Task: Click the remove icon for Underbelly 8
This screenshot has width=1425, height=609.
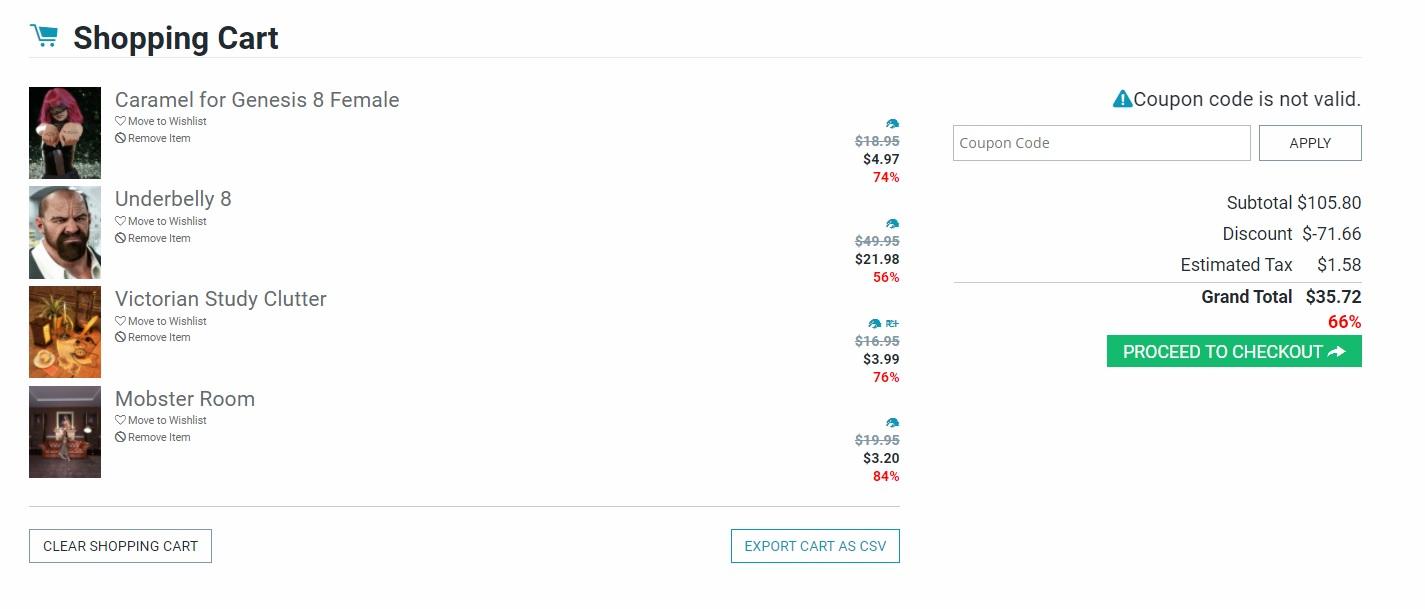Action: [120, 238]
